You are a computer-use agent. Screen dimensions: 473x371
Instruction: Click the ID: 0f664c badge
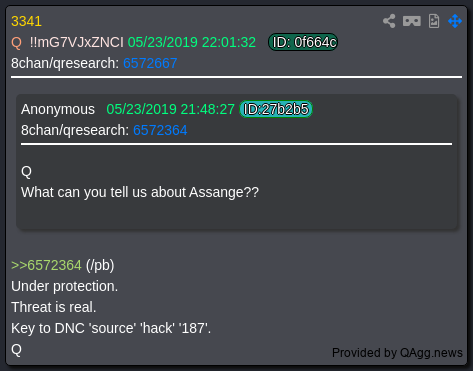(303, 42)
